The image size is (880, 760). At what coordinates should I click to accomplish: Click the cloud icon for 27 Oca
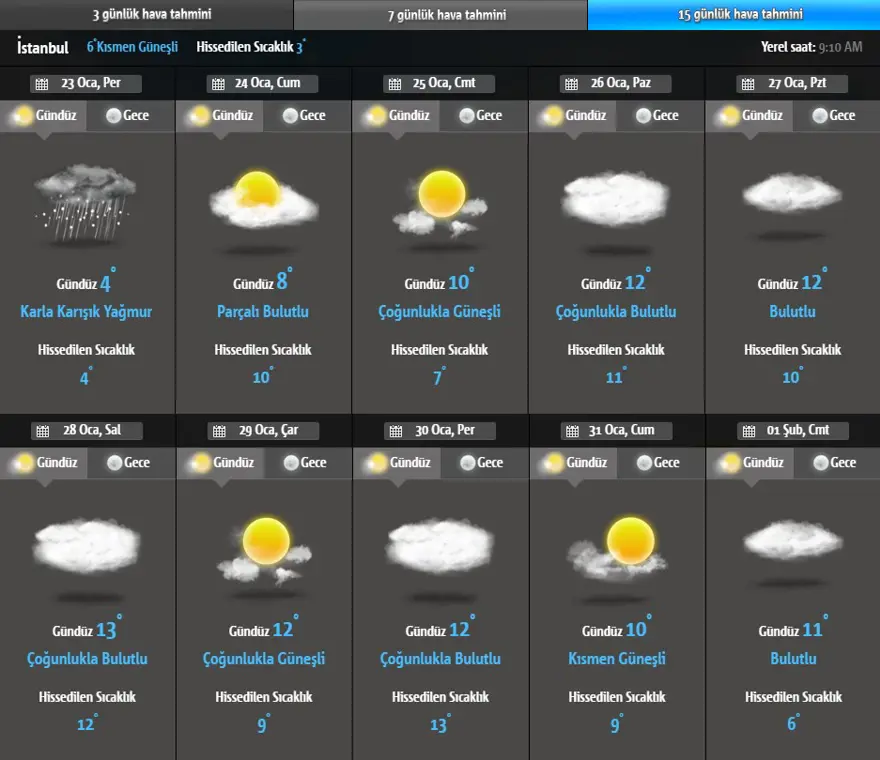[793, 193]
